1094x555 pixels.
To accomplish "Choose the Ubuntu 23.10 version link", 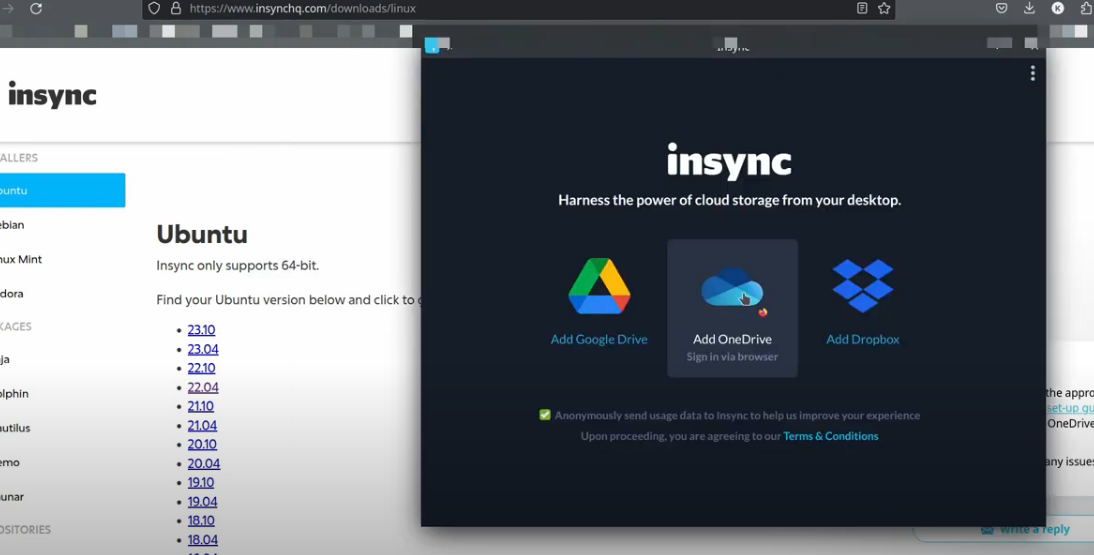I will point(201,330).
